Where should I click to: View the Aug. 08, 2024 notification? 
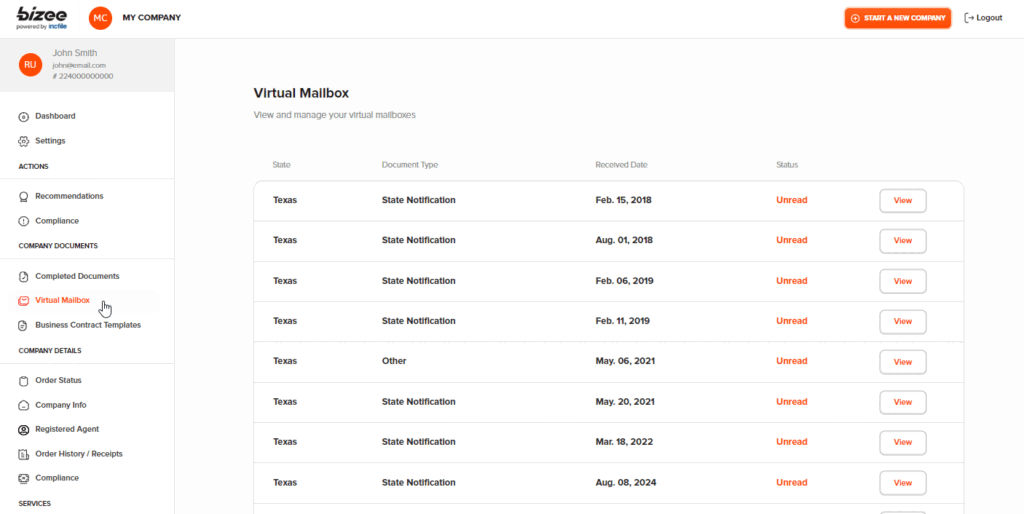pos(903,483)
